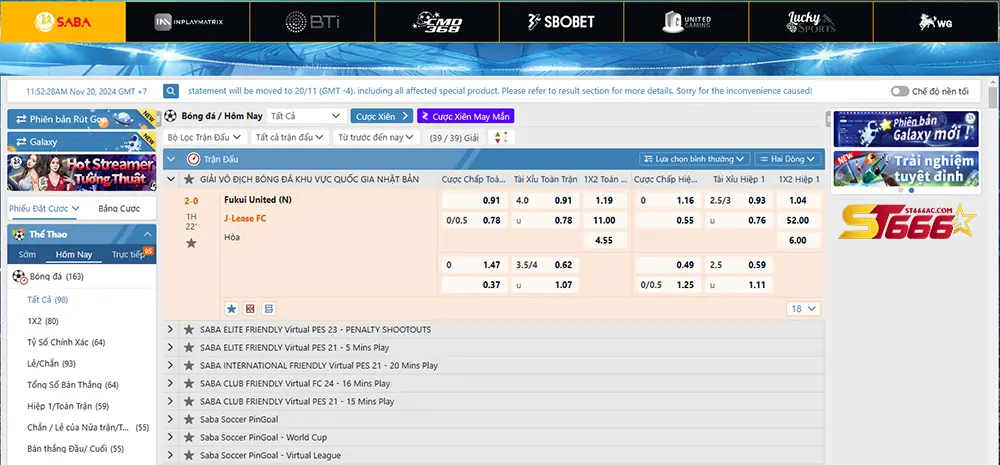
Task: Star the Virtual FC 24 16 Mins Play league
Action: pos(189,383)
